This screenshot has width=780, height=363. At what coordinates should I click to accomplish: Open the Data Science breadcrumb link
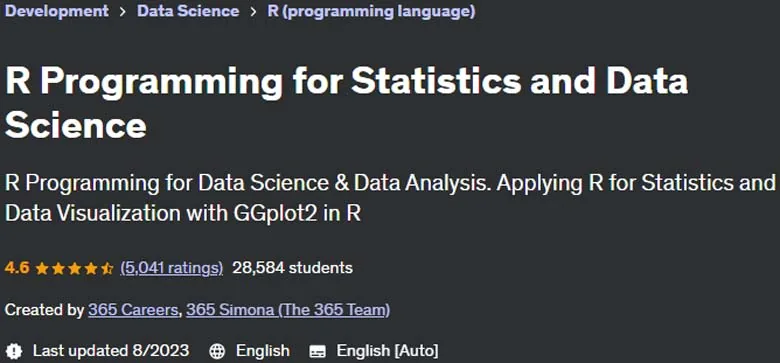tap(188, 11)
